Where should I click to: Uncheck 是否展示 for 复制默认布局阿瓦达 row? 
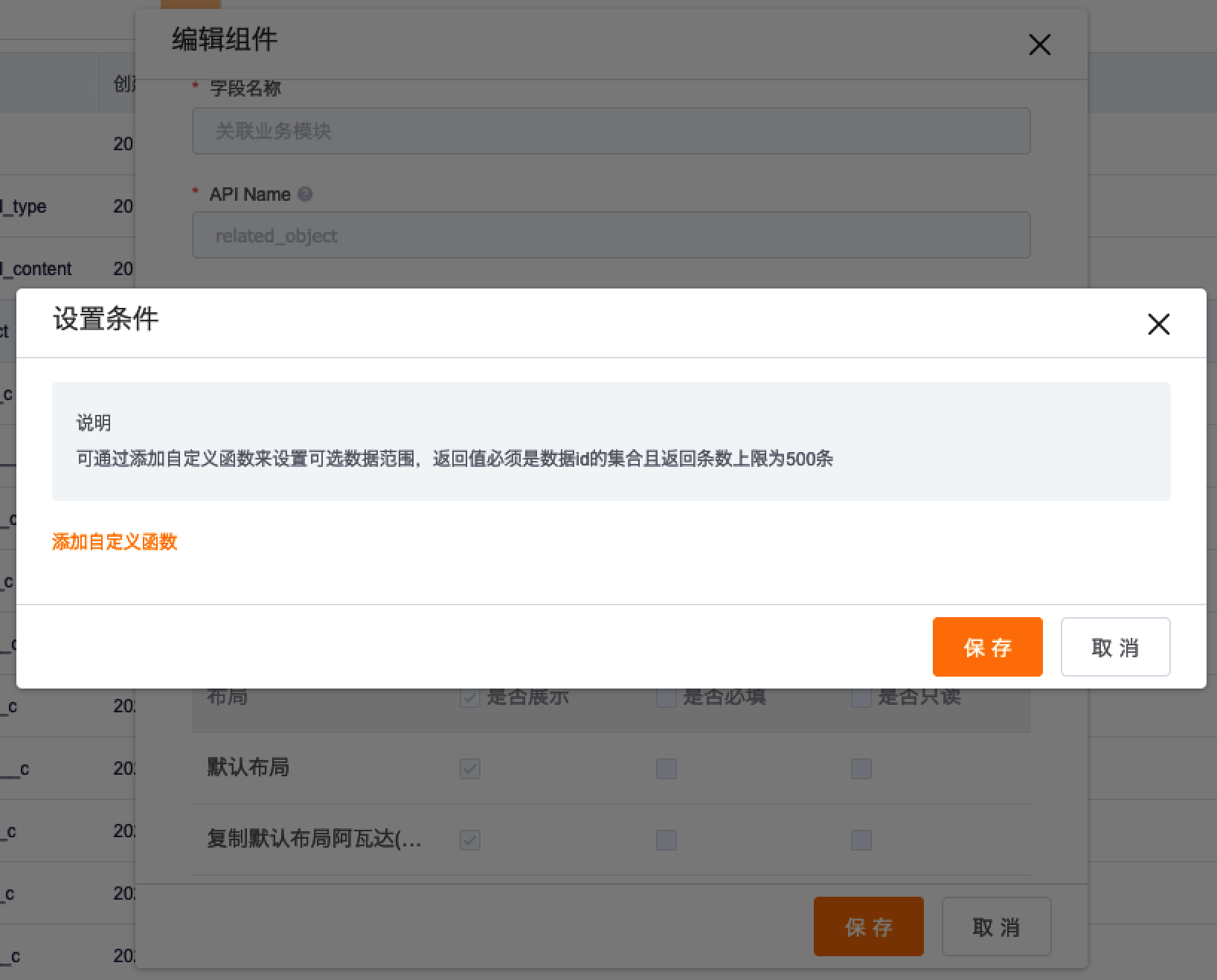[x=469, y=840]
